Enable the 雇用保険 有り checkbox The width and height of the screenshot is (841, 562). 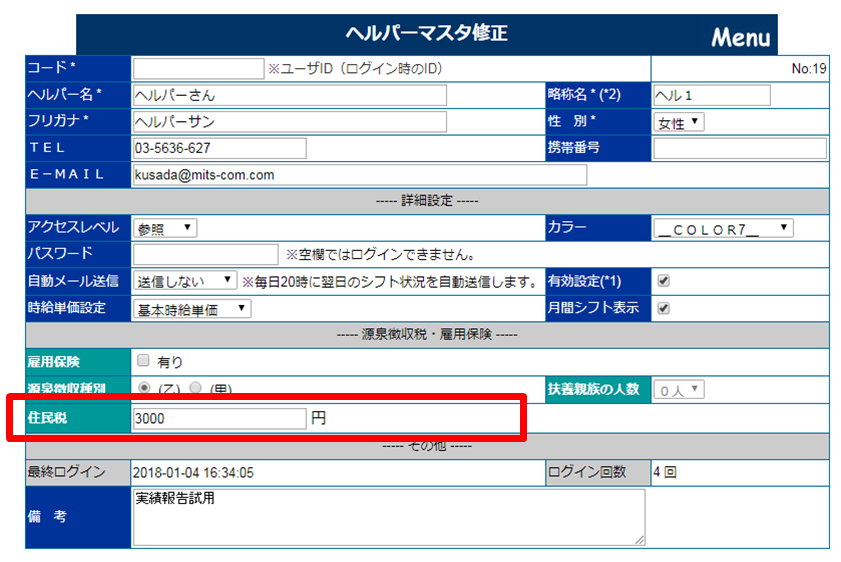[x=143, y=361]
